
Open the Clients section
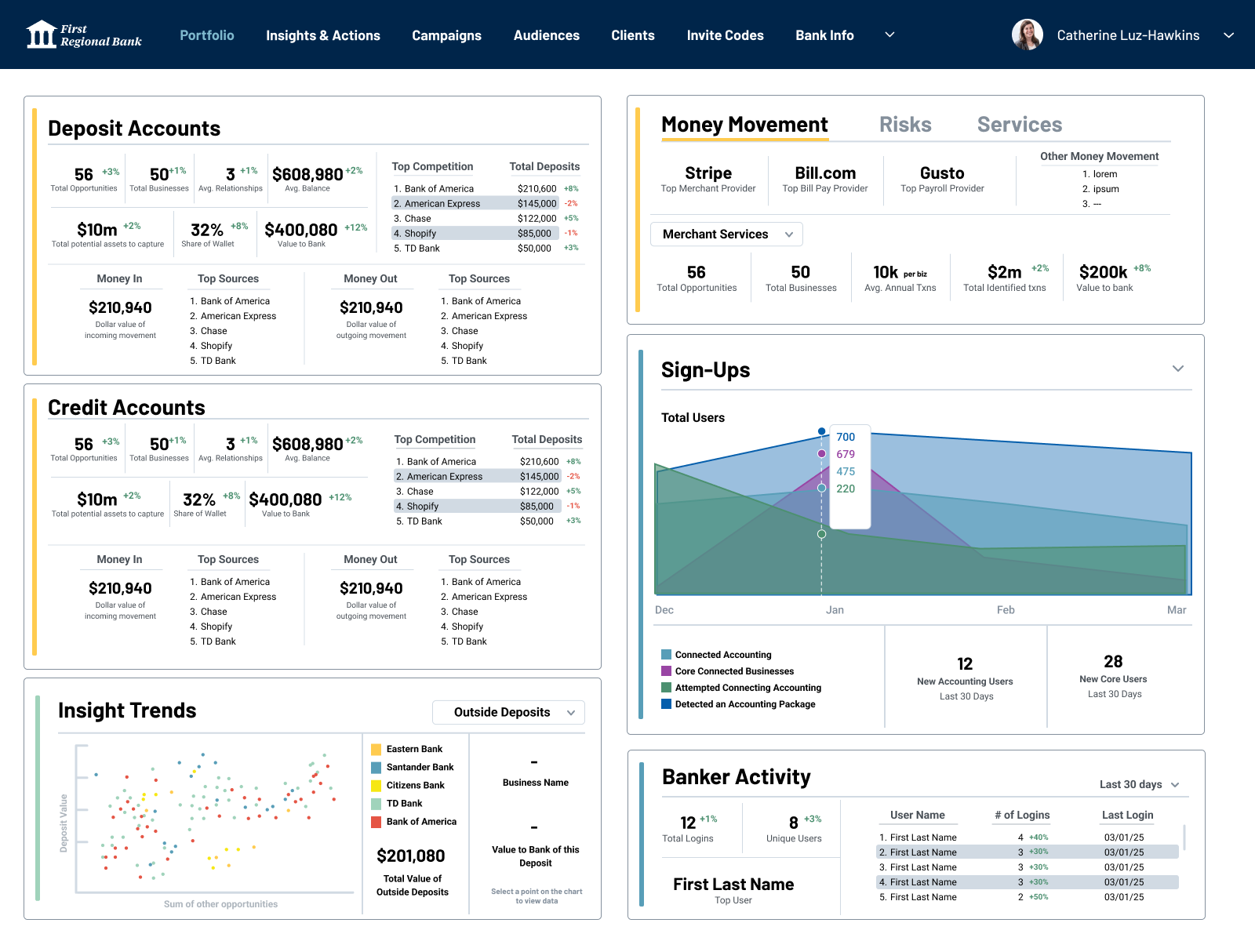point(633,35)
